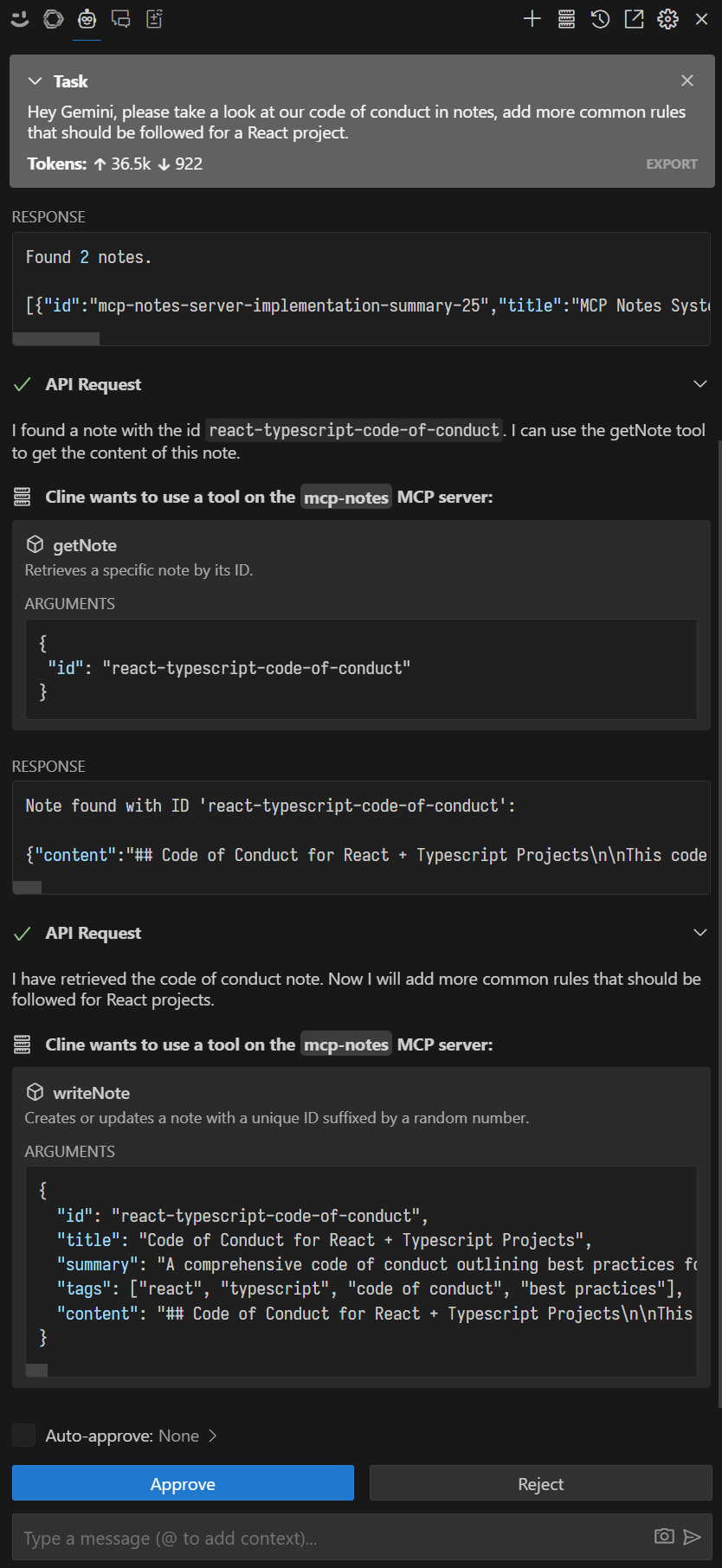This screenshot has height=1568, width=722.
Task: Open Cline in editor popout icon
Action: click(634, 19)
